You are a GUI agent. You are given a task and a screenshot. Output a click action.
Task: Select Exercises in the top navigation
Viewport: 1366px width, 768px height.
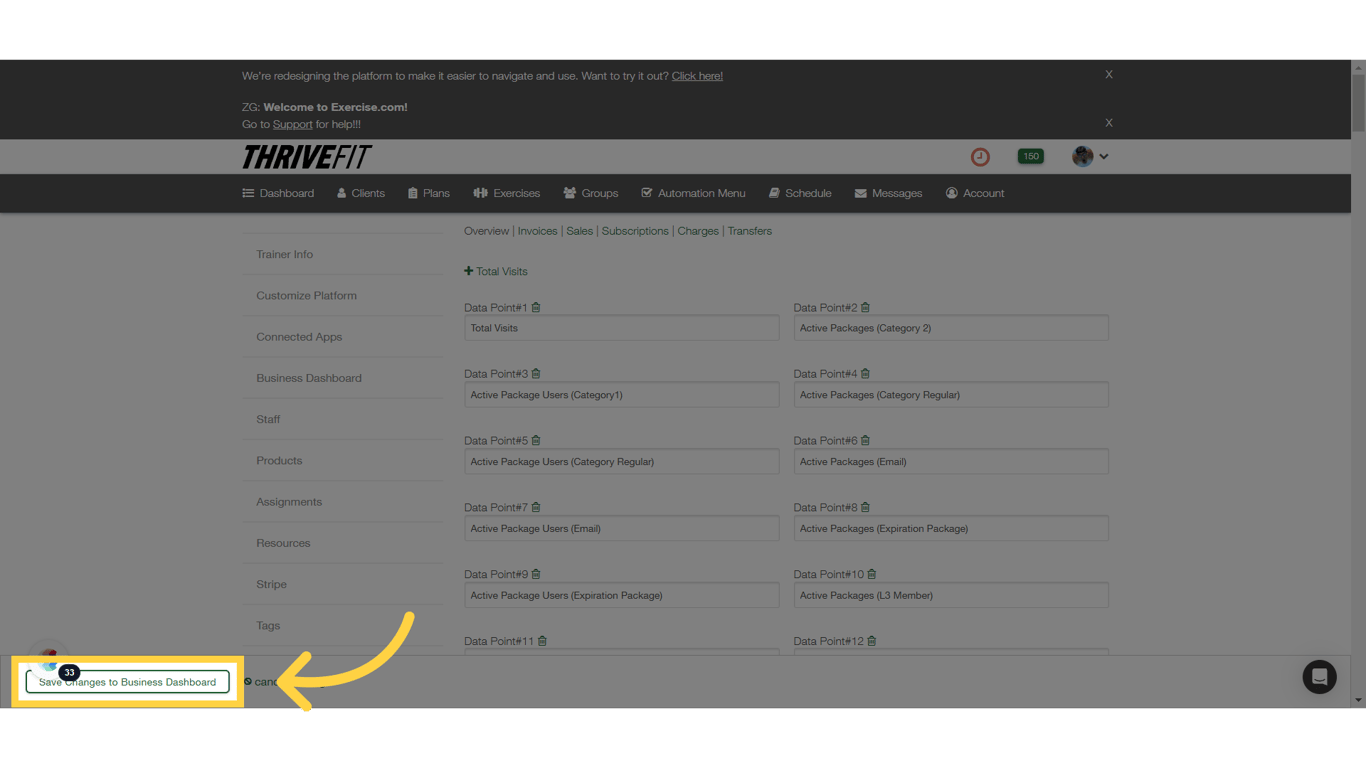[506, 193]
